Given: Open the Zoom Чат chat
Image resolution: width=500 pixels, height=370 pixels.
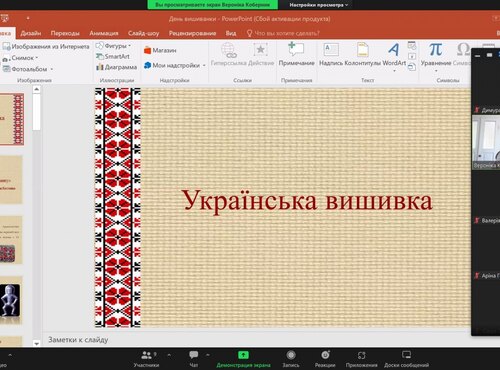Looking at the screenshot, I should click(x=194, y=359).
